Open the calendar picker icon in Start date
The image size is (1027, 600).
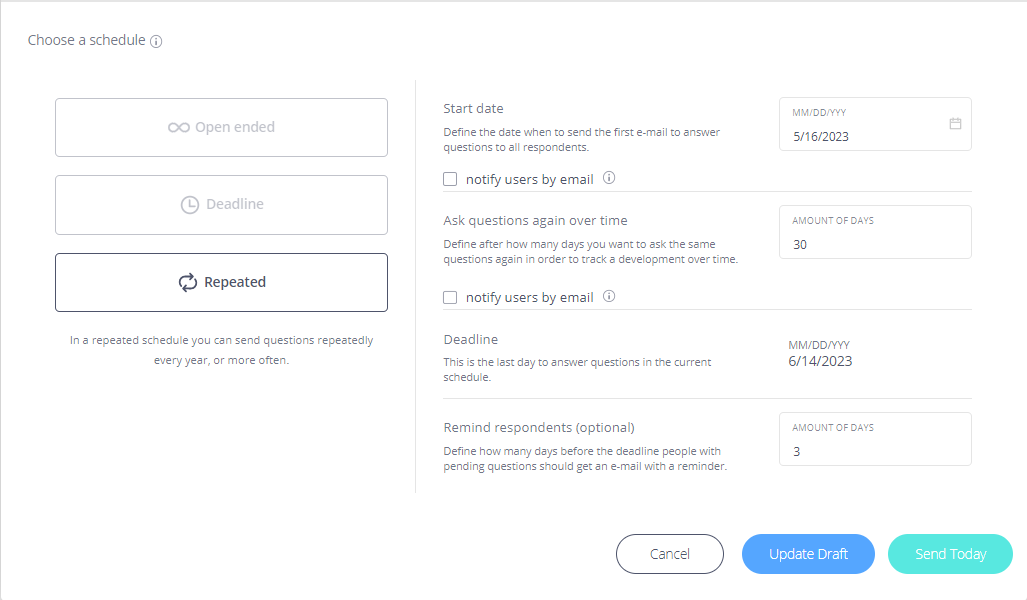pyautogui.click(x=955, y=123)
